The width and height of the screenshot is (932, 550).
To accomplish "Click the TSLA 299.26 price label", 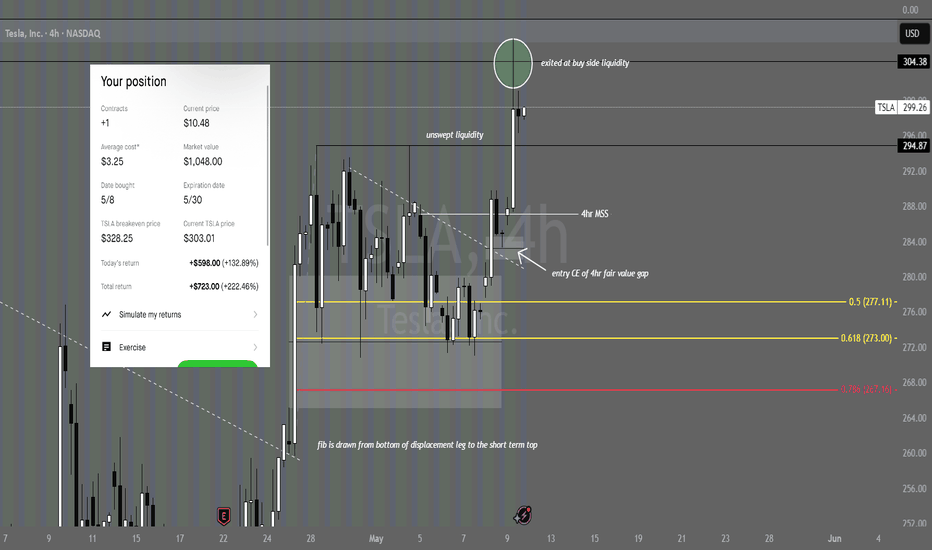I will 902,107.
